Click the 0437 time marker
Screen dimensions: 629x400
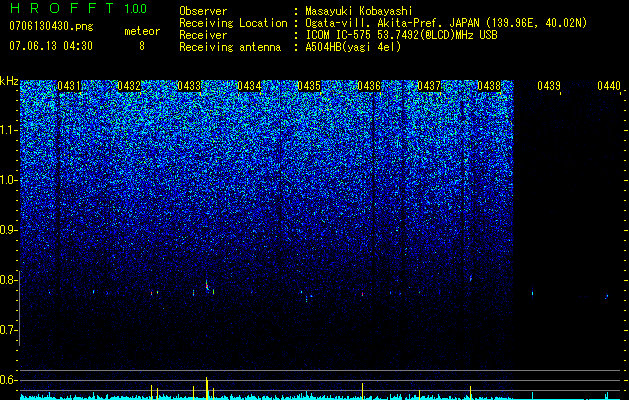[x=429, y=86]
